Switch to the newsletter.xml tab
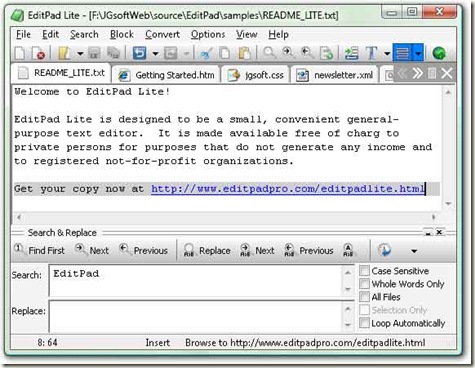The width and height of the screenshot is (475, 368). (335, 75)
